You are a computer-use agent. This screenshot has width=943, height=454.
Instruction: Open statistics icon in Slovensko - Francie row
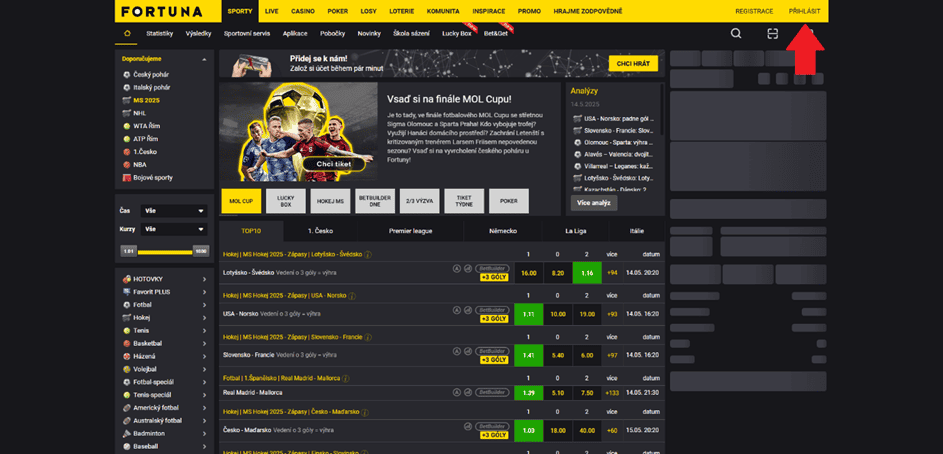[468, 351]
